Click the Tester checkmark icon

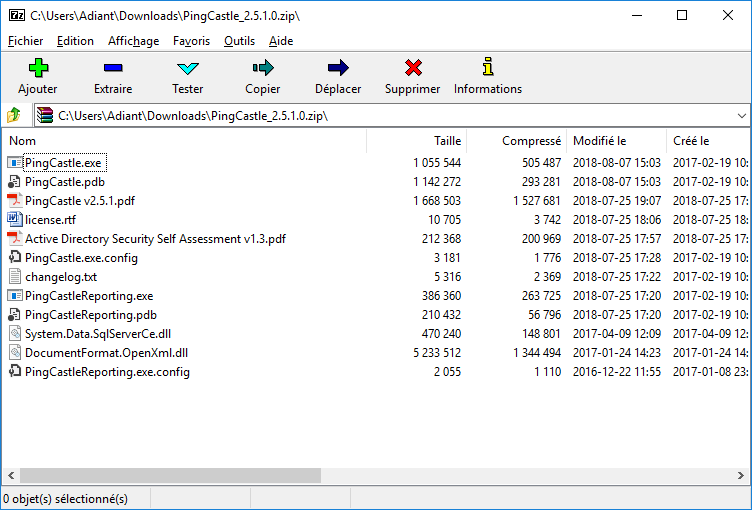pyautogui.click(x=188, y=68)
